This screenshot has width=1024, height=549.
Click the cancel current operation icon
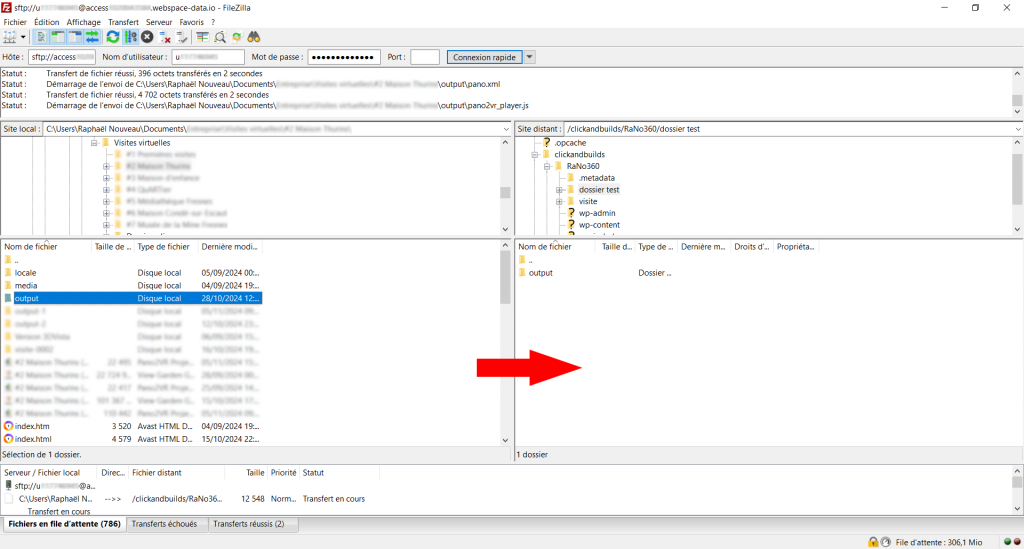tap(147, 37)
